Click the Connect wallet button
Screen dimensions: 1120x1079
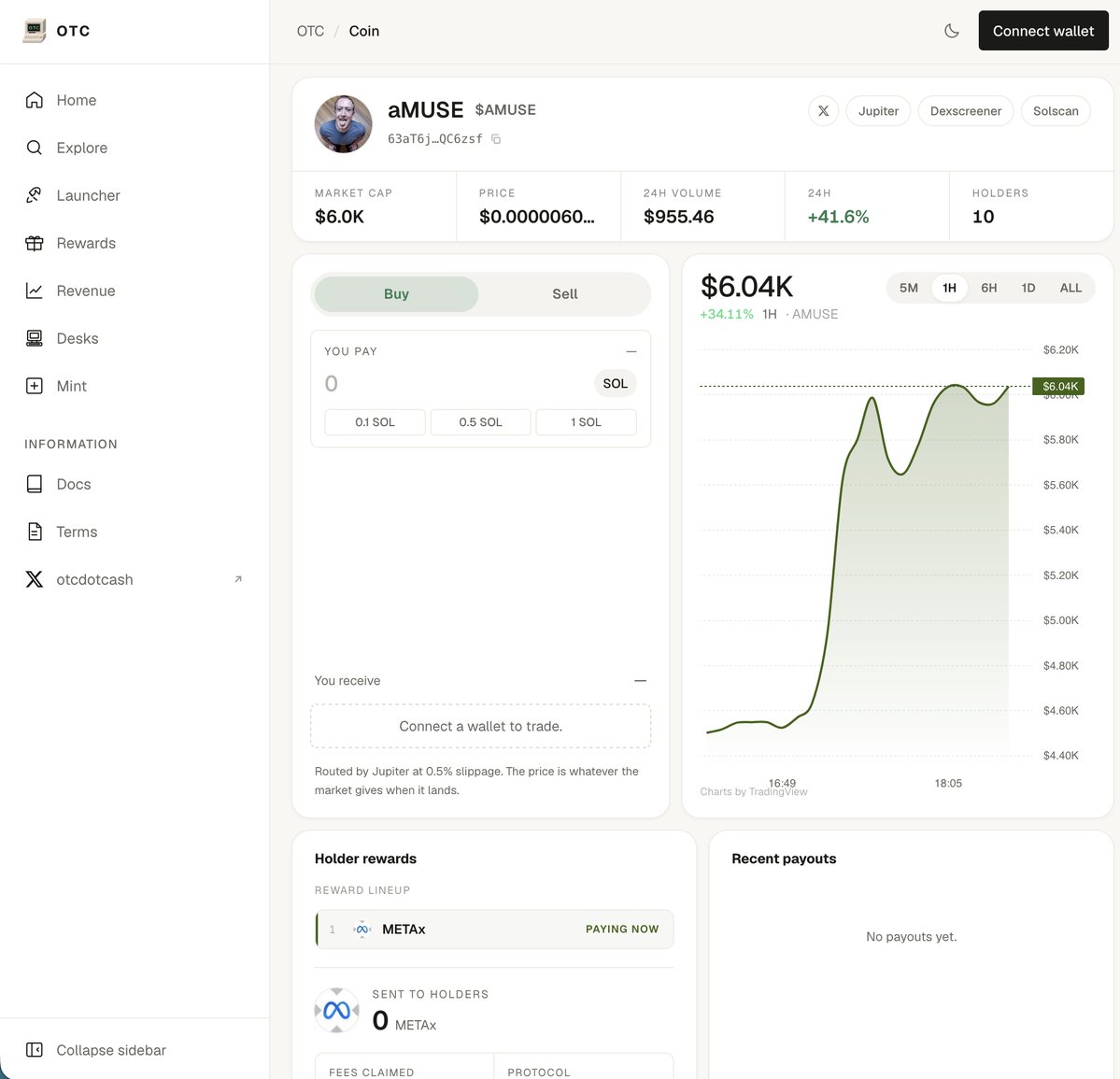pyautogui.click(x=1042, y=31)
